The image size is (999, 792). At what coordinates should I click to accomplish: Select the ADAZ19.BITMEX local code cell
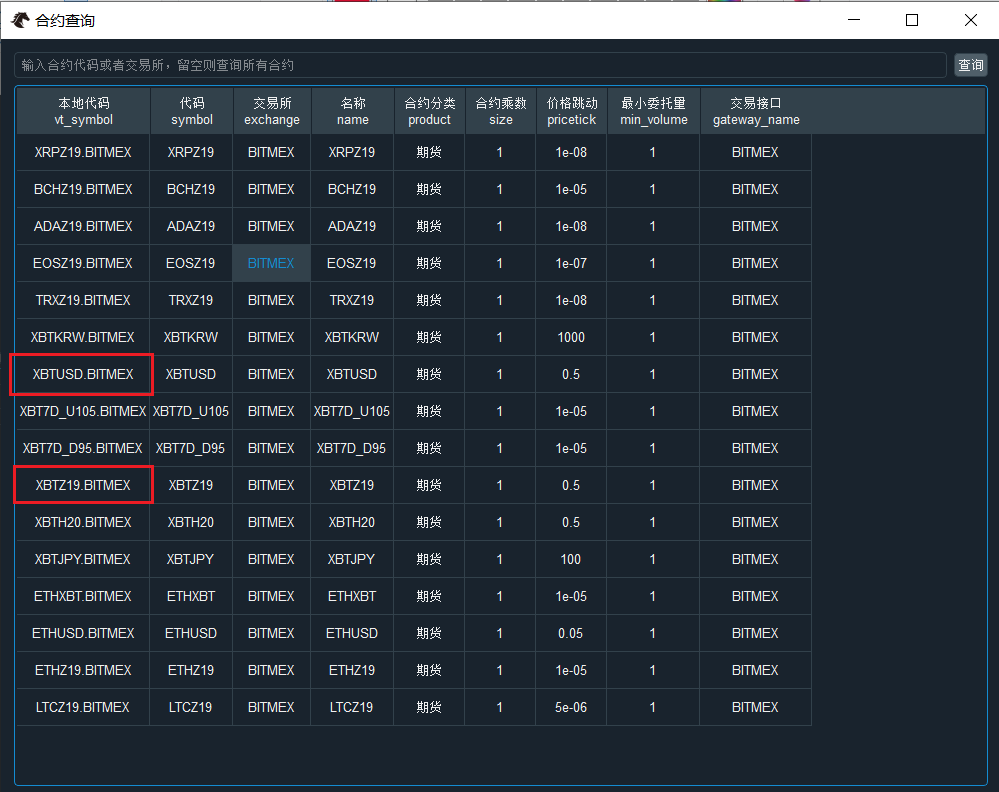(83, 226)
